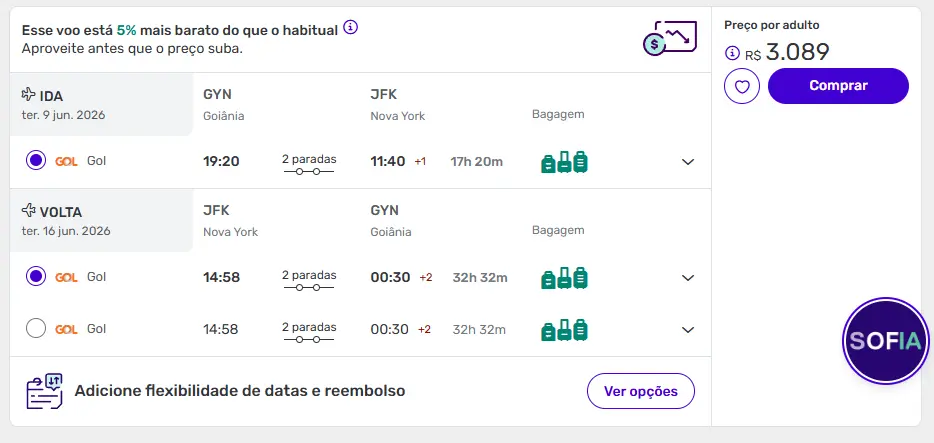This screenshot has width=934, height=443.
Task: Expand first return flight details chevron
Action: point(688,278)
